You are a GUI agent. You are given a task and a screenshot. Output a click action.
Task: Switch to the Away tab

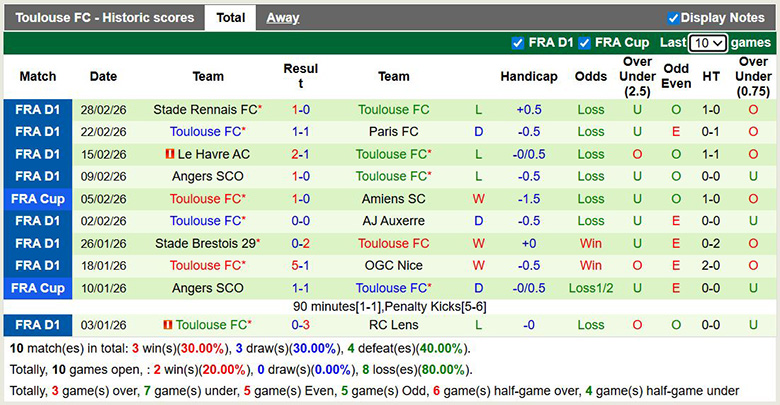coord(282,18)
